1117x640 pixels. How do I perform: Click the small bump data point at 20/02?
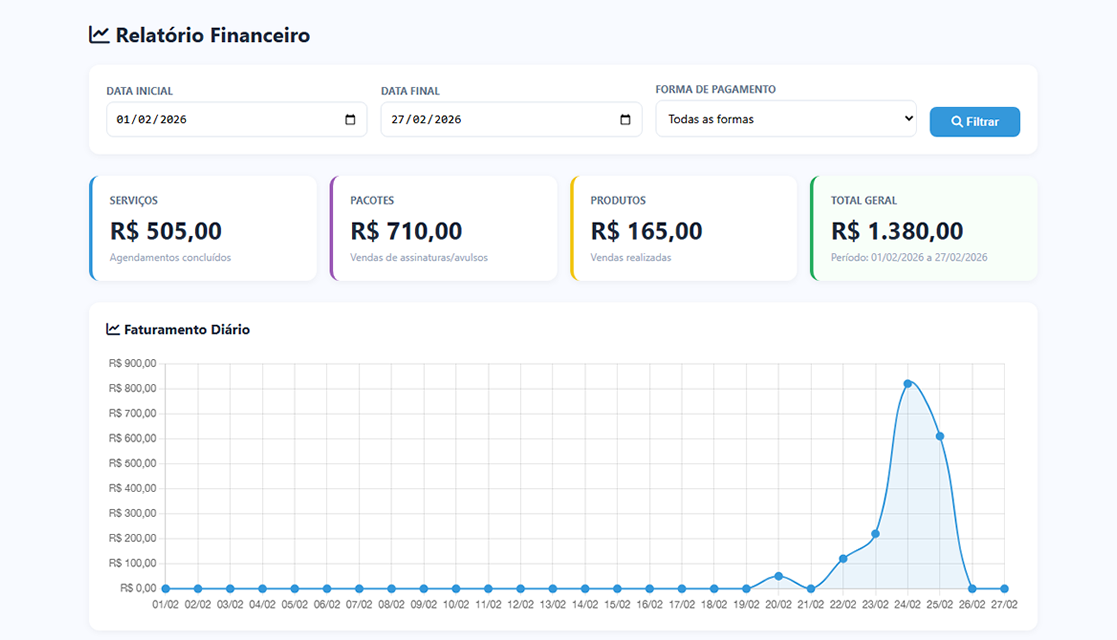coord(779,575)
